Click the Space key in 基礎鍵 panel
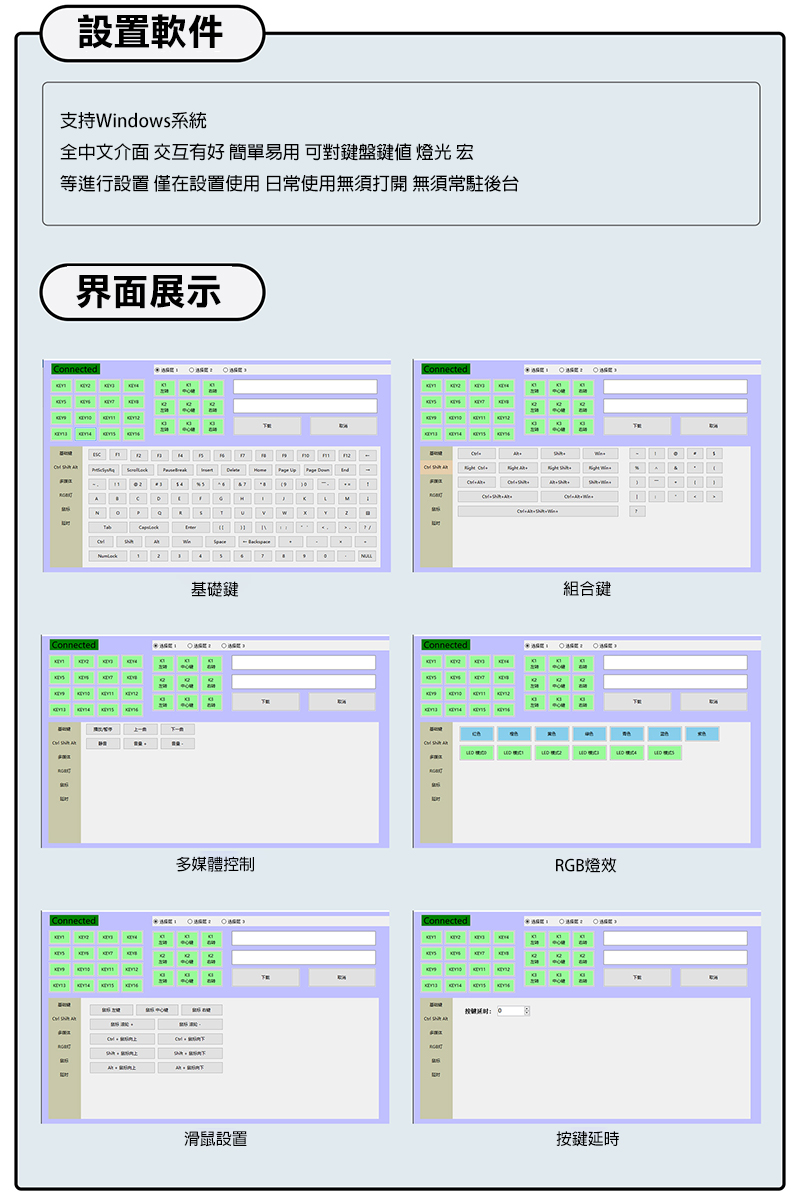 pyautogui.click(x=219, y=541)
